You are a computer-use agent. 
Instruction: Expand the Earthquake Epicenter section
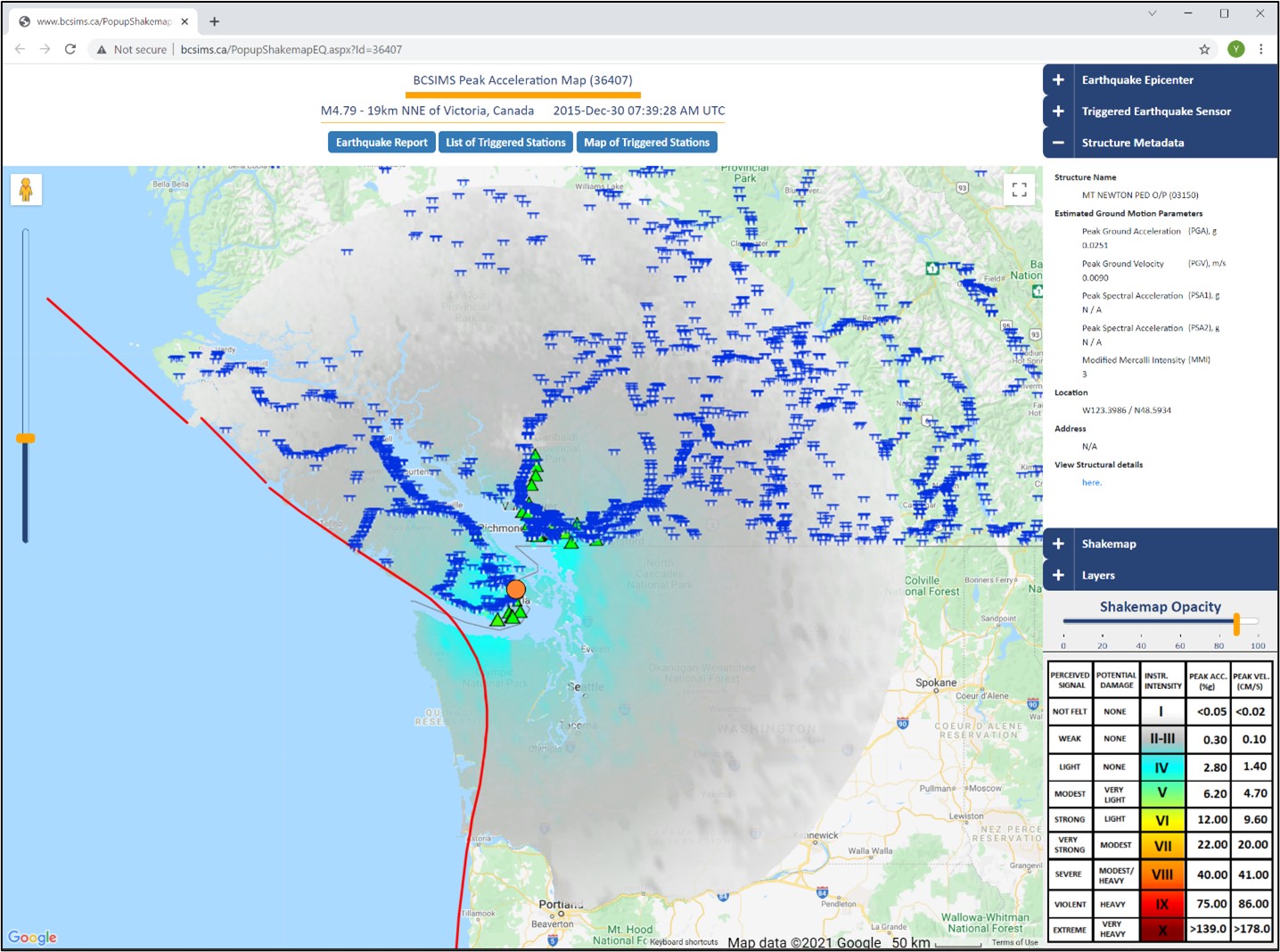(1058, 79)
